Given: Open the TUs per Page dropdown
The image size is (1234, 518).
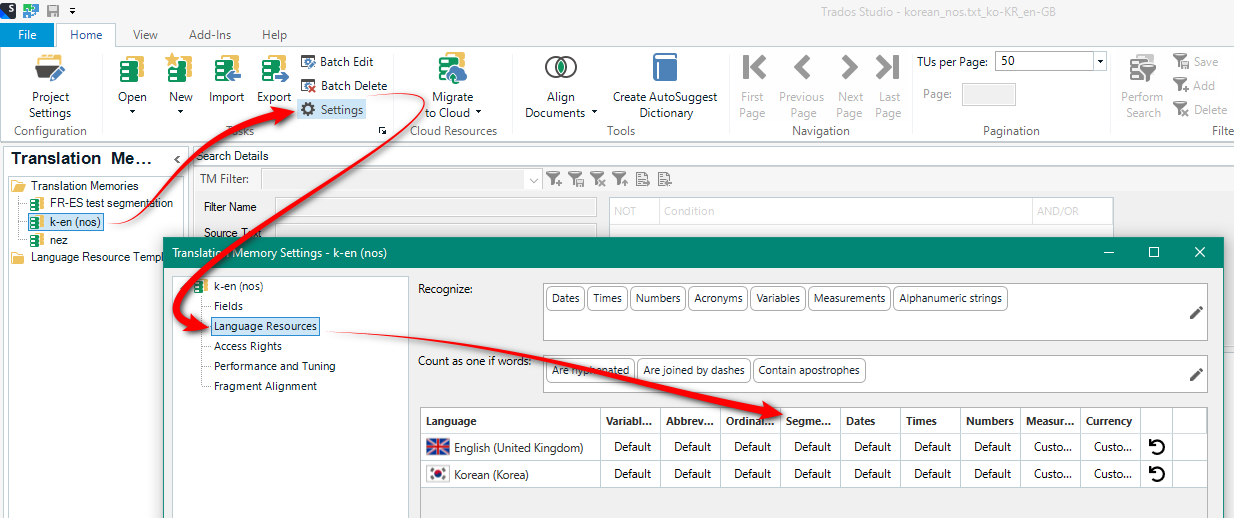Looking at the screenshot, I should pos(1100,62).
